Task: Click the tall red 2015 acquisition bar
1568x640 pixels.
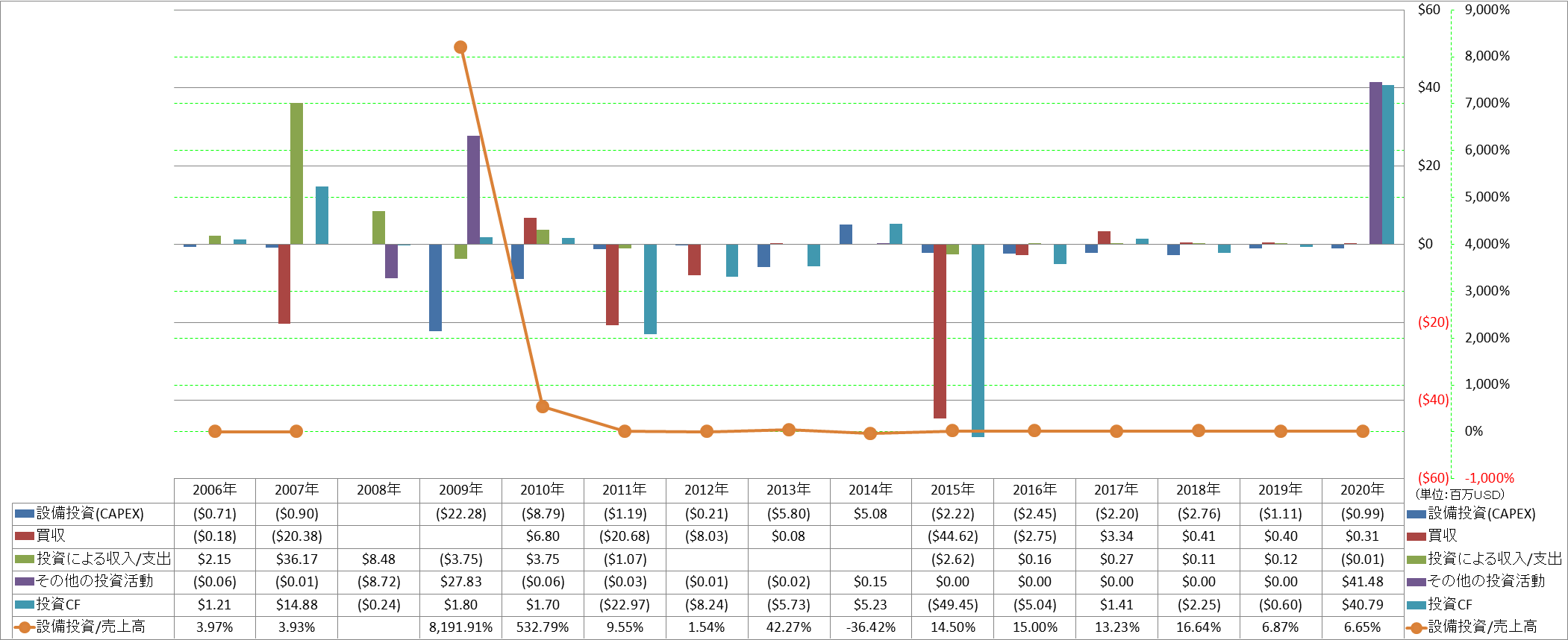Action: (940, 331)
